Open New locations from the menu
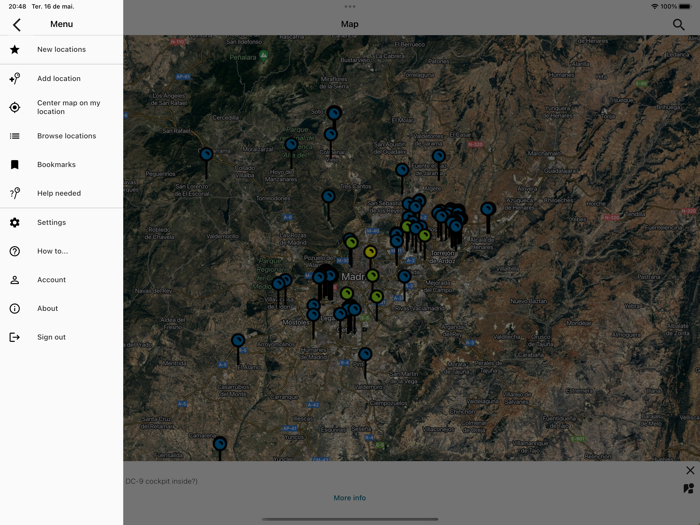The width and height of the screenshot is (700, 525). (61, 50)
